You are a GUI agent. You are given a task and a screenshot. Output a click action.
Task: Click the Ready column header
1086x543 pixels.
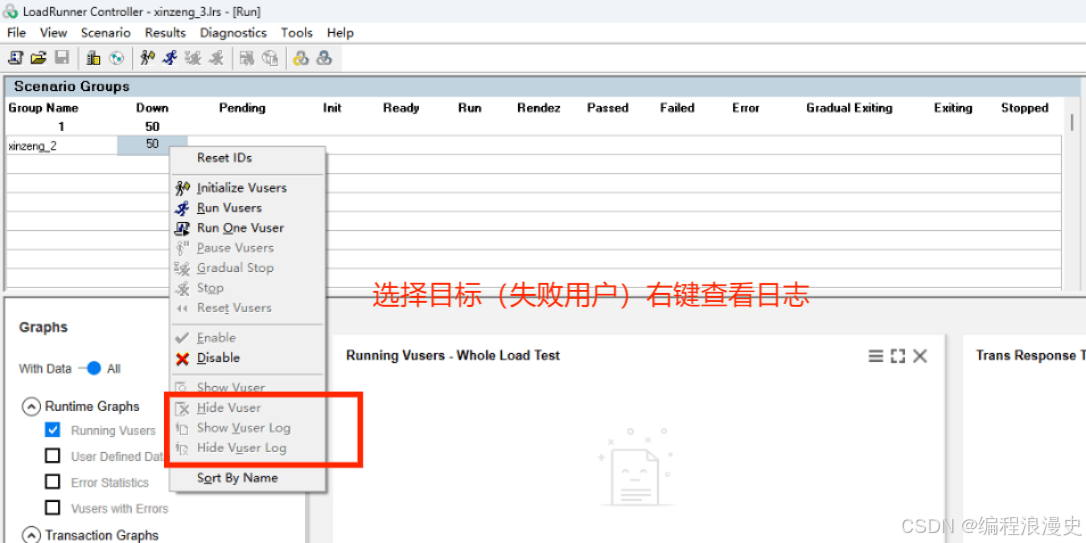(x=401, y=108)
